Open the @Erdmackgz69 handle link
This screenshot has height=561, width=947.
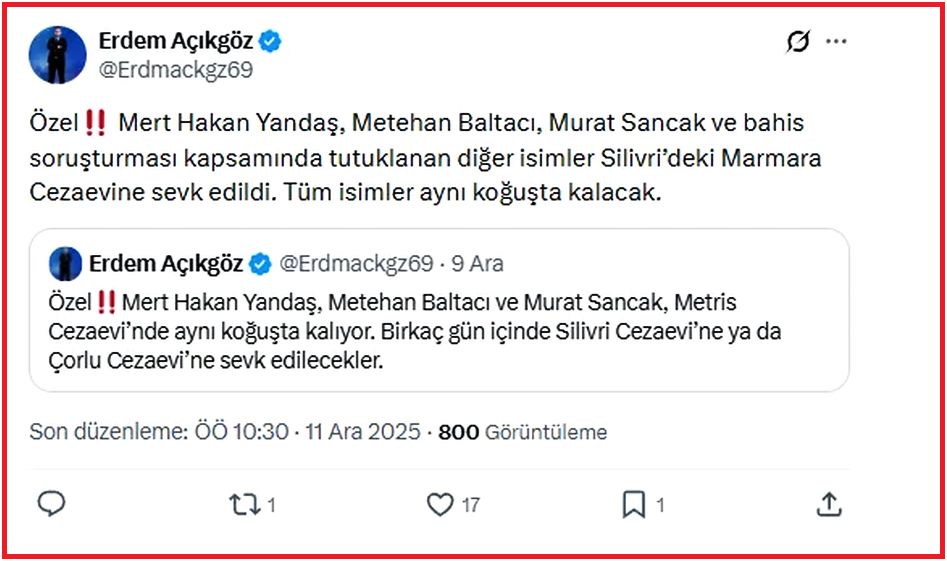click(175, 70)
